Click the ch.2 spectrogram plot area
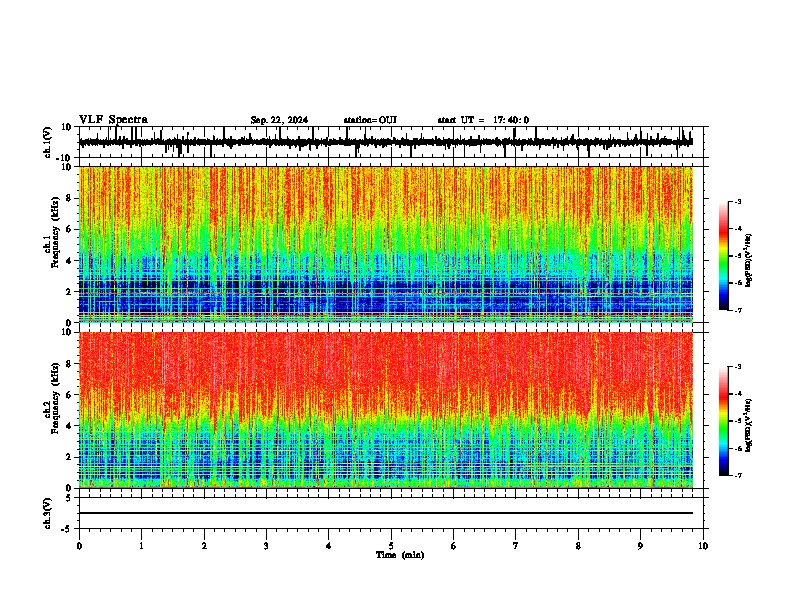792x612 pixels. pyautogui.click(x=386, y=410)
